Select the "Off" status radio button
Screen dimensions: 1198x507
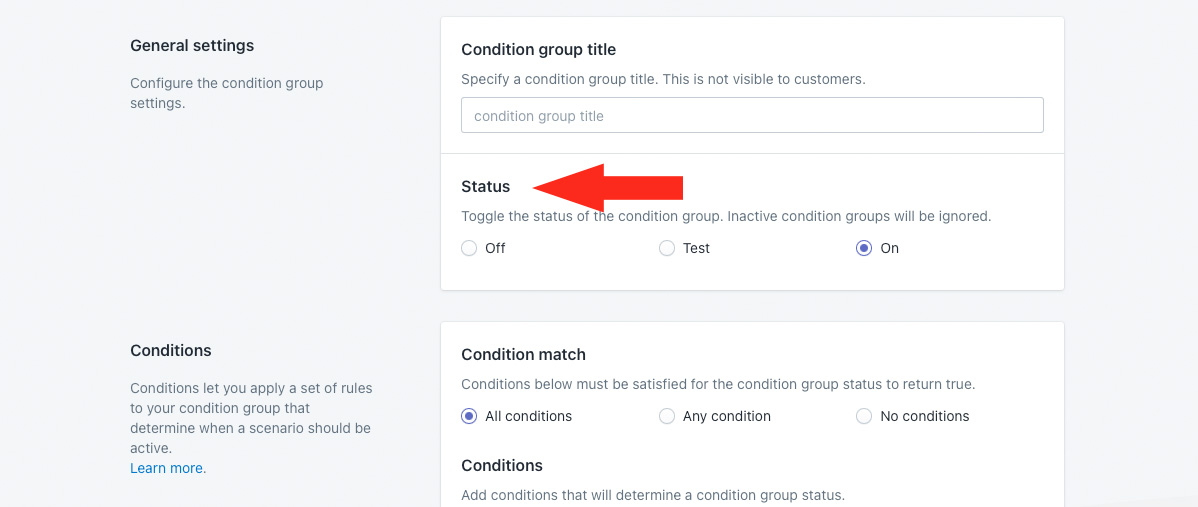469,248
